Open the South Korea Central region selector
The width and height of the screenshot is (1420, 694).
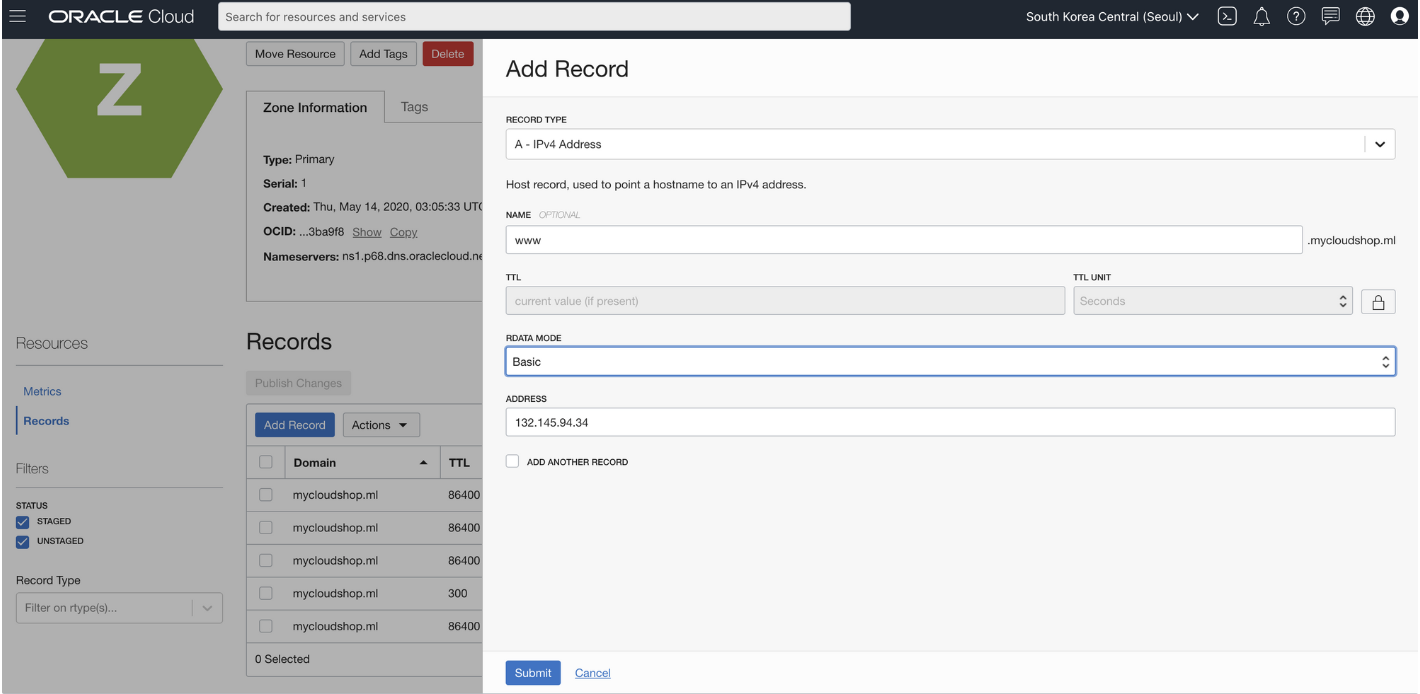click(x=1112, y=17)
